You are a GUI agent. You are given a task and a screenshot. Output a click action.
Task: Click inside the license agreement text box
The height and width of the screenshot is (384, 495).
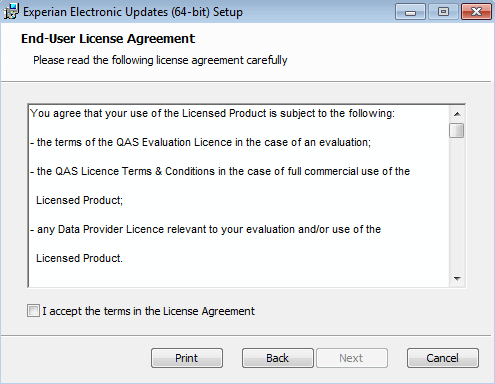(239, 196)
